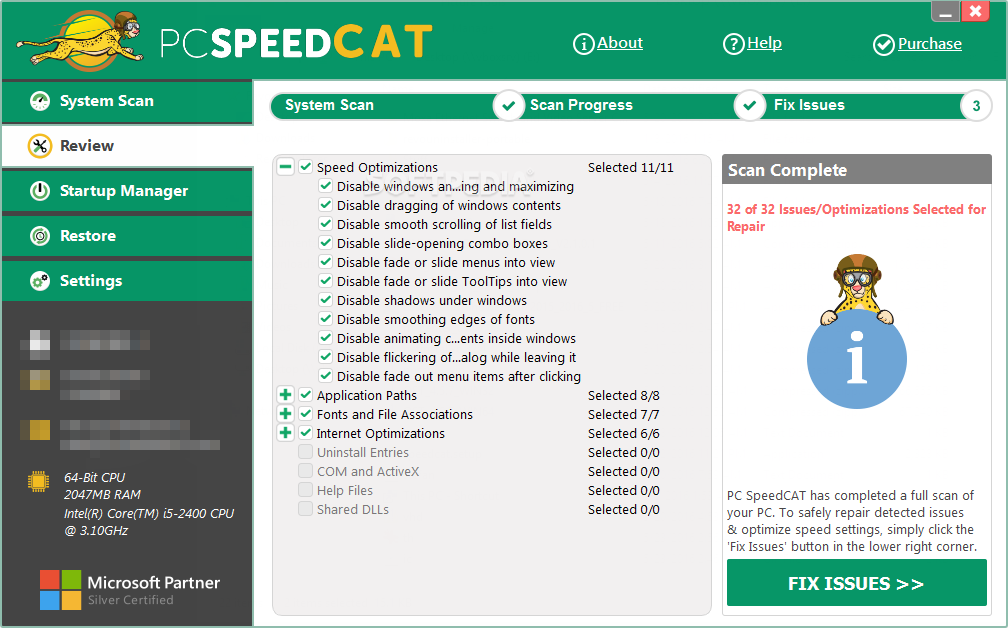1008x628 pixels.
Task: Toggle Speed Optimizations group checkbox
Action: [305, 167]
